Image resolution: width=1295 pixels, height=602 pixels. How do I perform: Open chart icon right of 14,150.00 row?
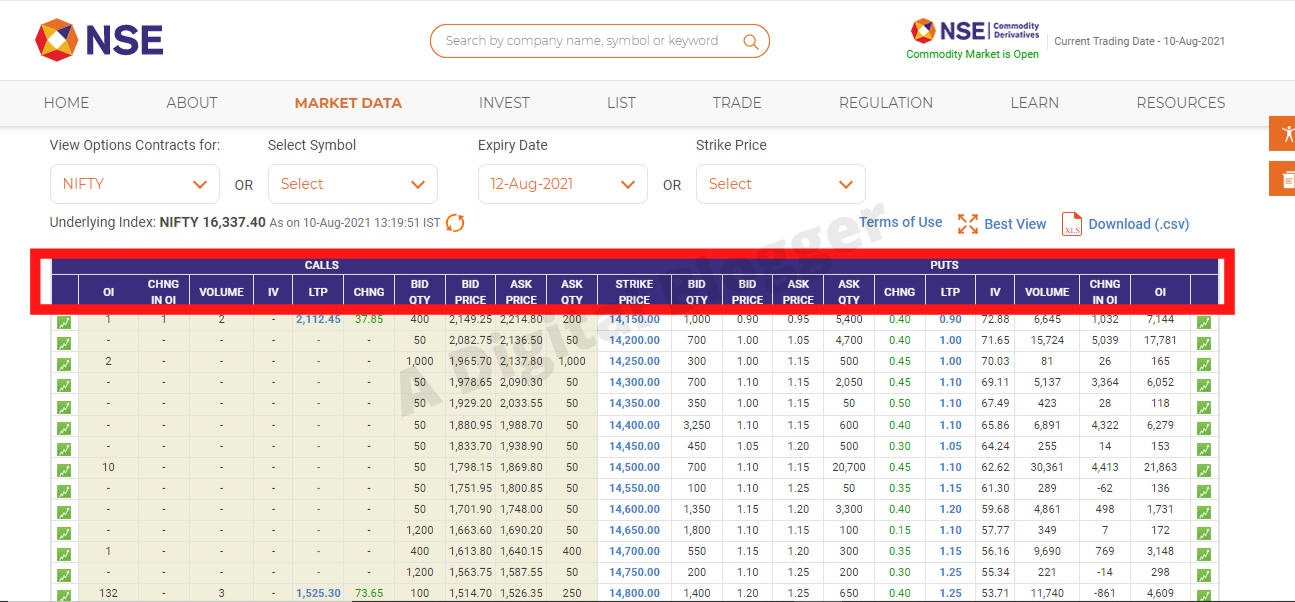click(1204, 322)
